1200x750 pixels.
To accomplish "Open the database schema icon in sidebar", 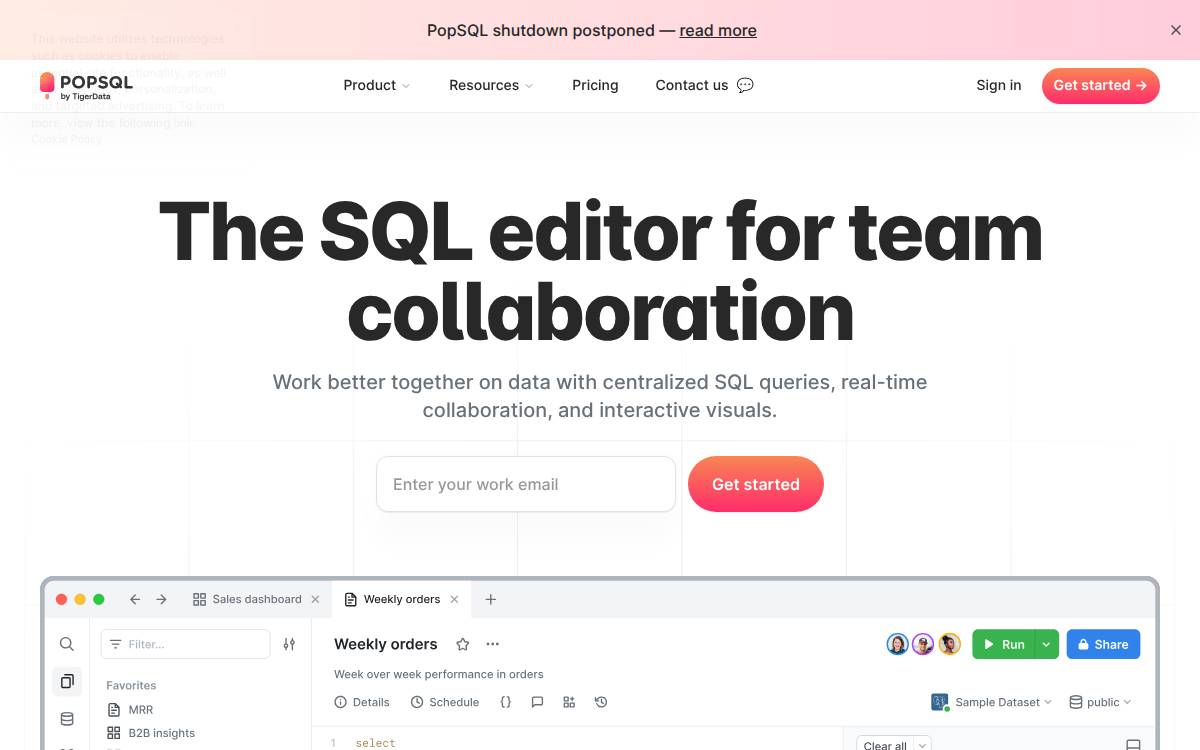I will tap(67, 718).
